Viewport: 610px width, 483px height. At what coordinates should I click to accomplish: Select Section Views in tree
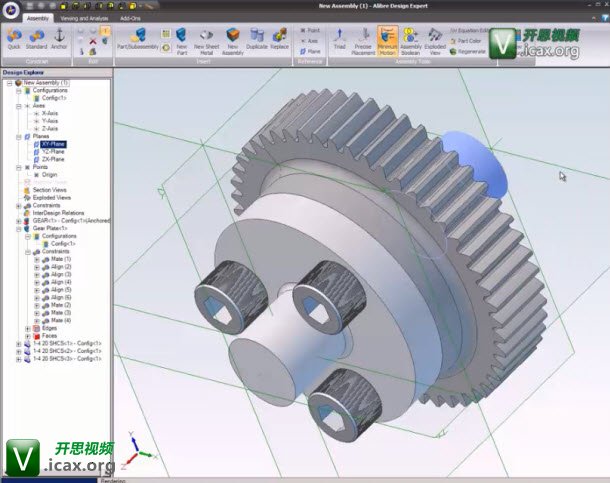coord(49,190)
